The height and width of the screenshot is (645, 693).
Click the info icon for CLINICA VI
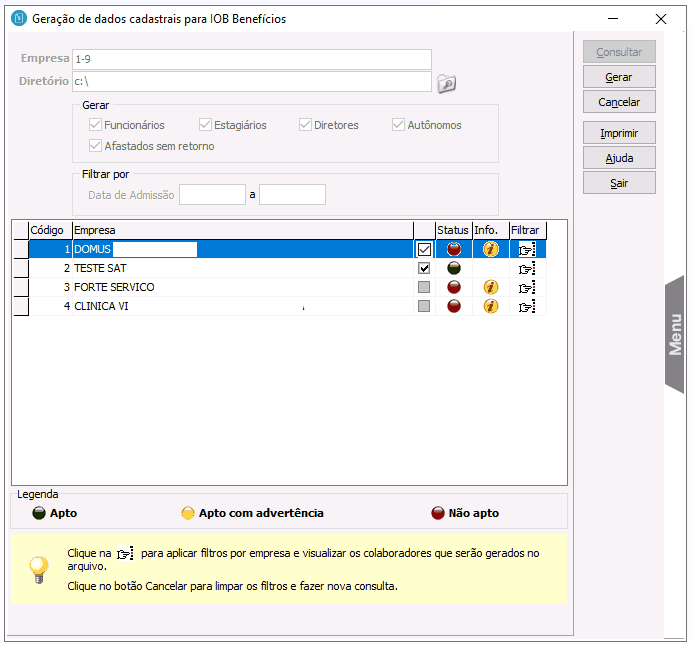click(490, 306)
